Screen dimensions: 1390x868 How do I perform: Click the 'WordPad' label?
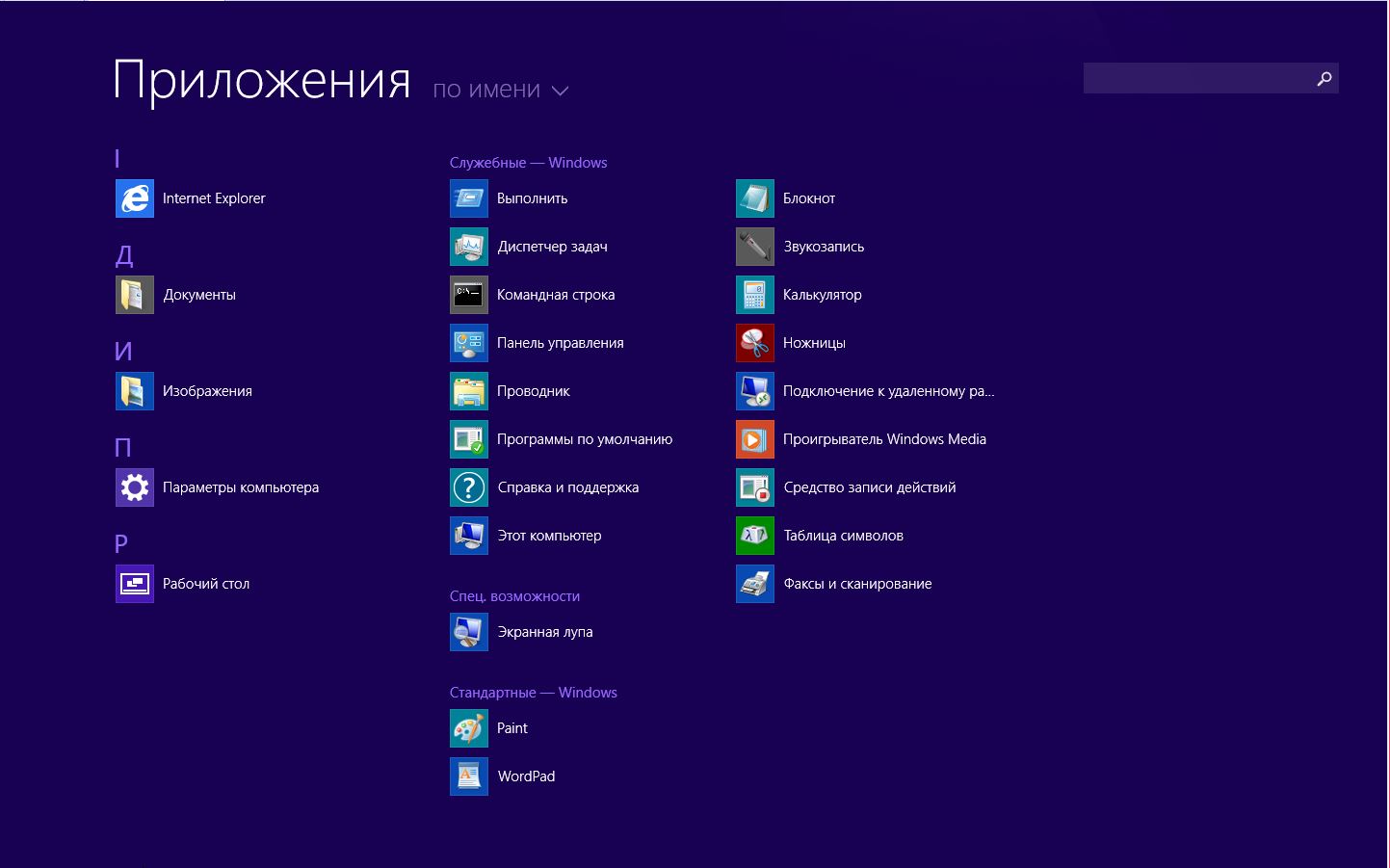526,776
